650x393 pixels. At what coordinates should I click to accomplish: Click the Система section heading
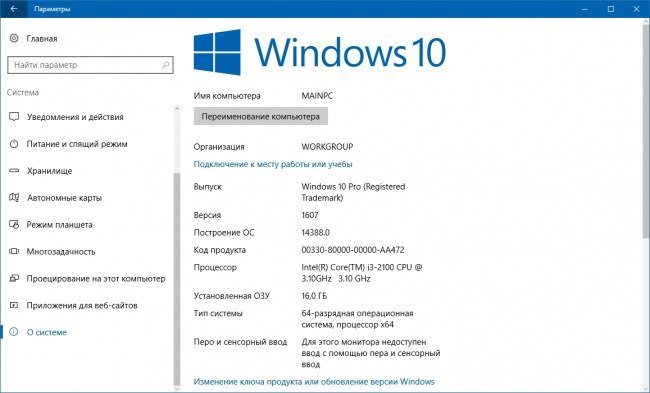click(x=23, y=92)
